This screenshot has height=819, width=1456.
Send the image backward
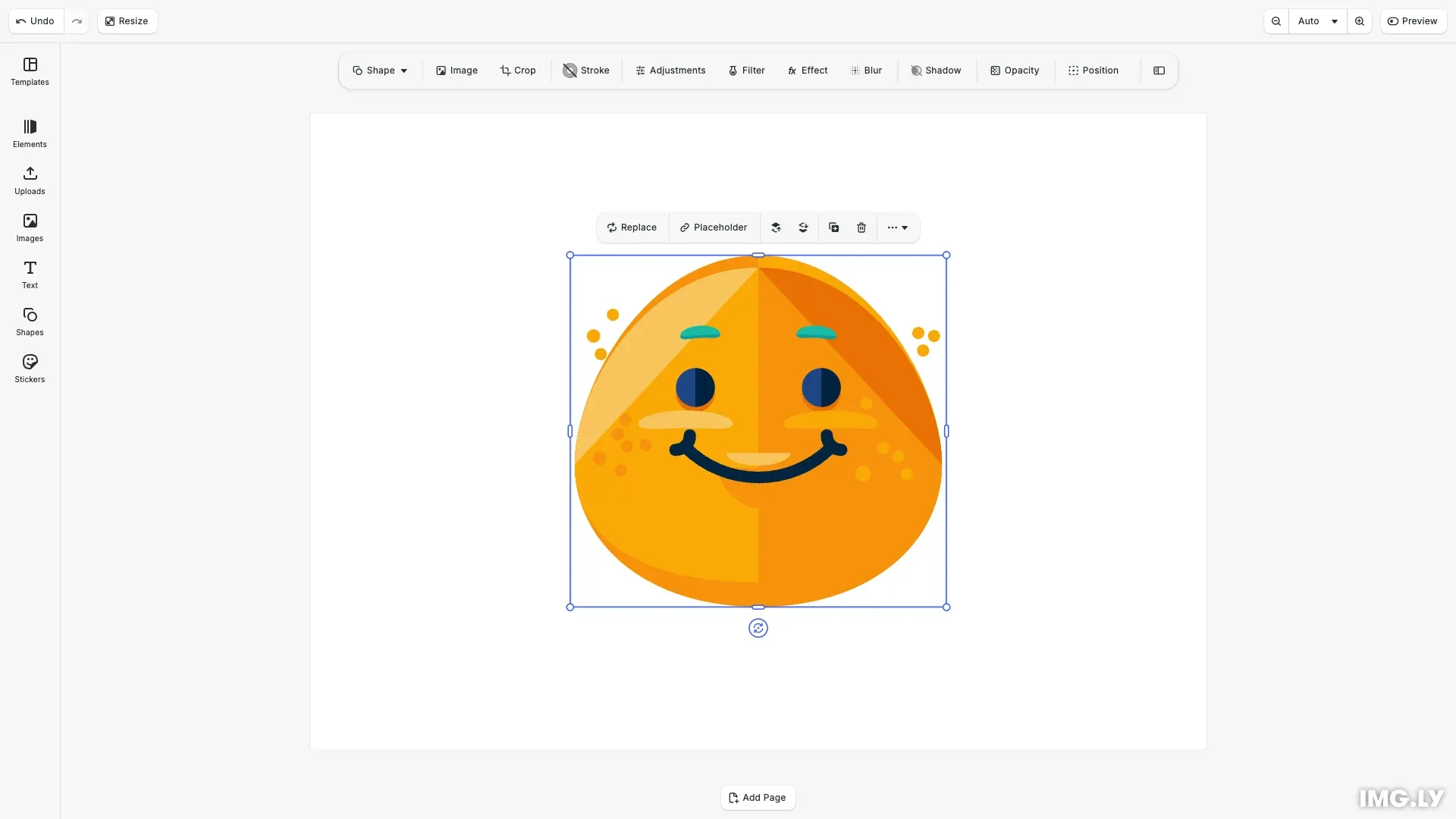[x=803, y=227]
